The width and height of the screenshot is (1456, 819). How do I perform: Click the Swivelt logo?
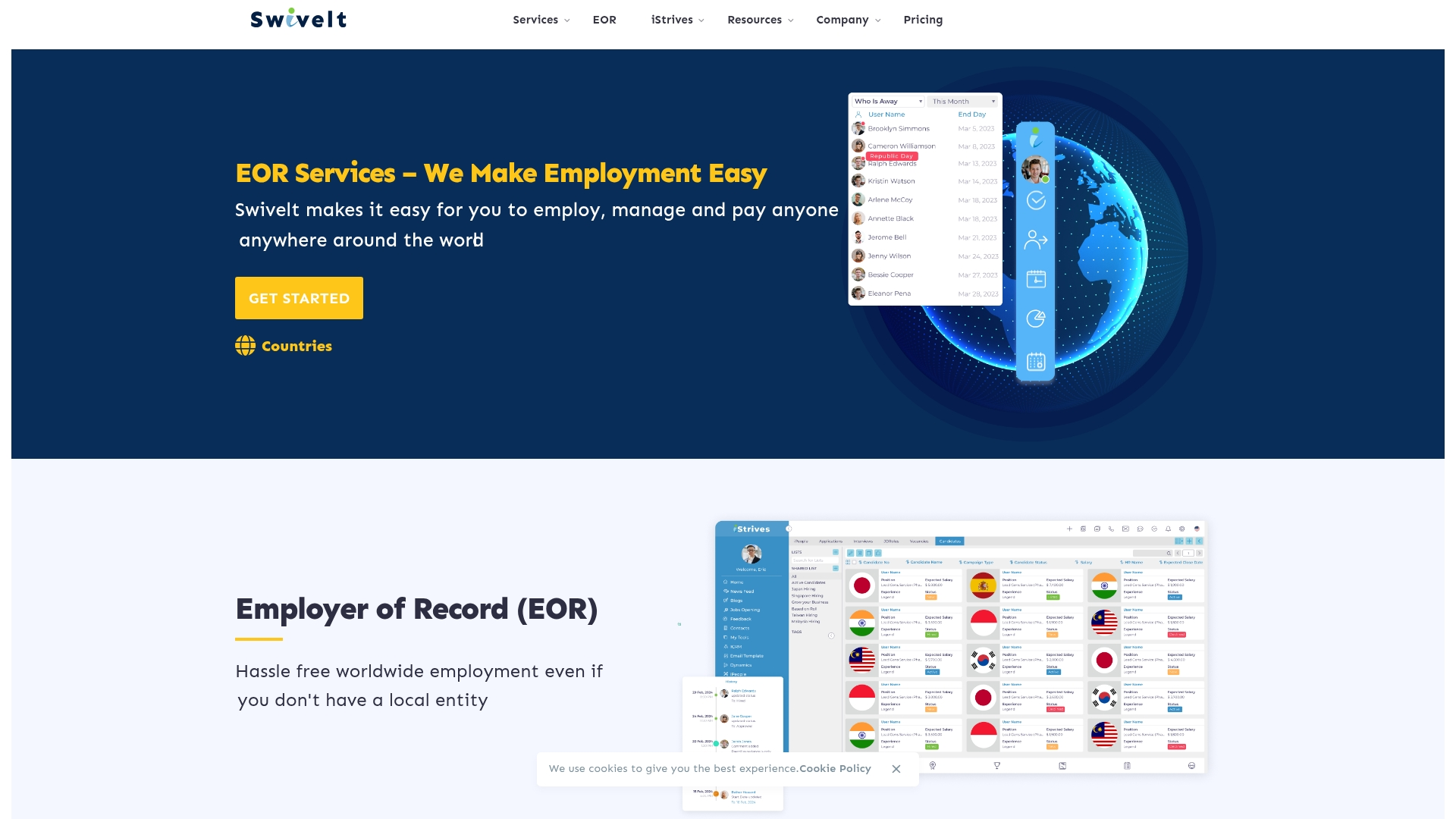298,20
